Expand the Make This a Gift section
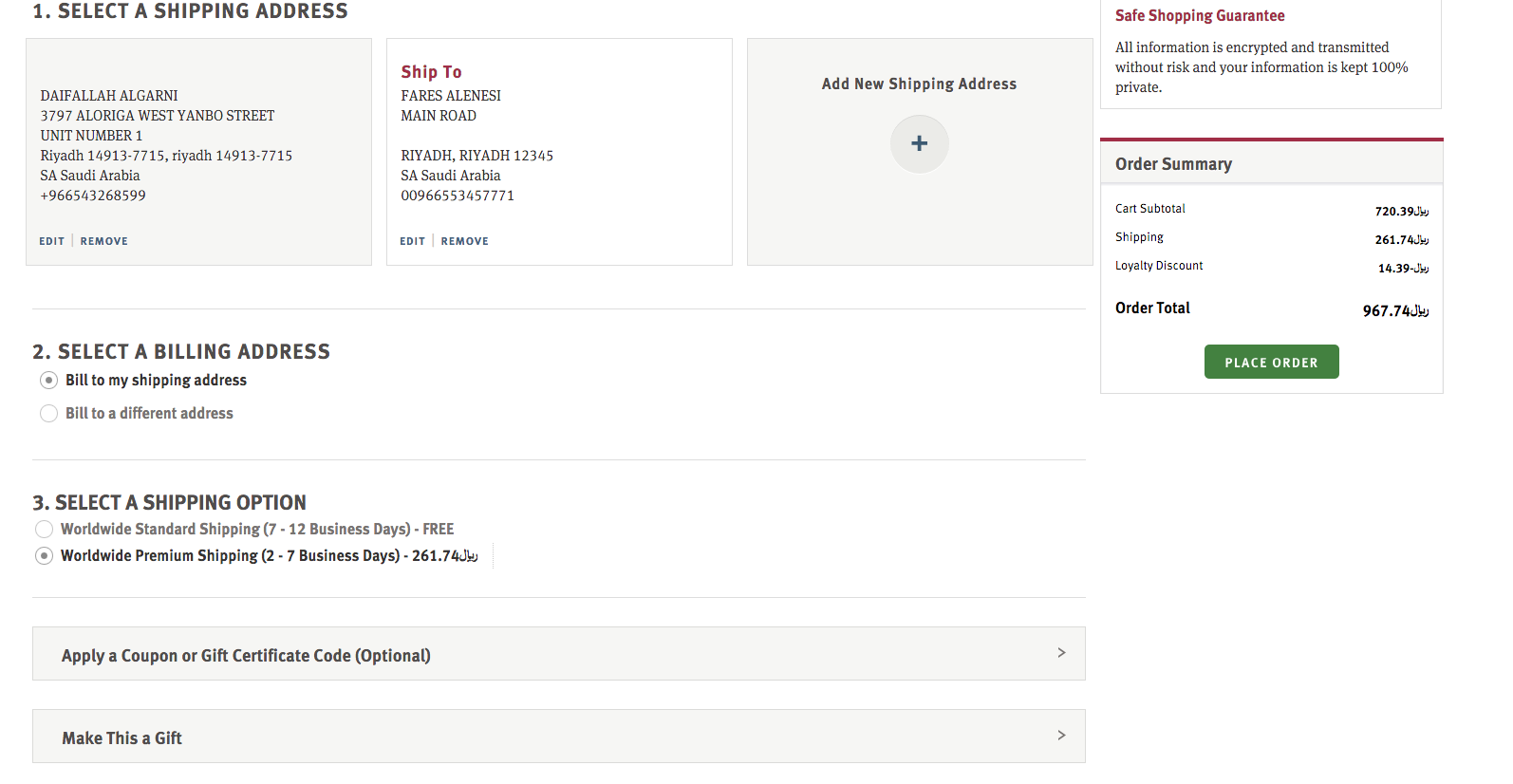The width and height of the screenshot is (1513, 784). coord(122,738)
